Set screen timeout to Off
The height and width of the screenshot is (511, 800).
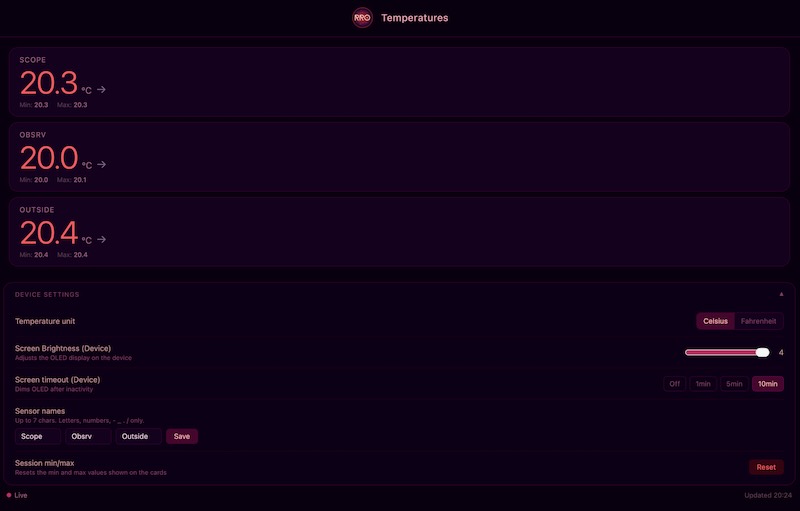pyautogui.click(x=674, y=384)
